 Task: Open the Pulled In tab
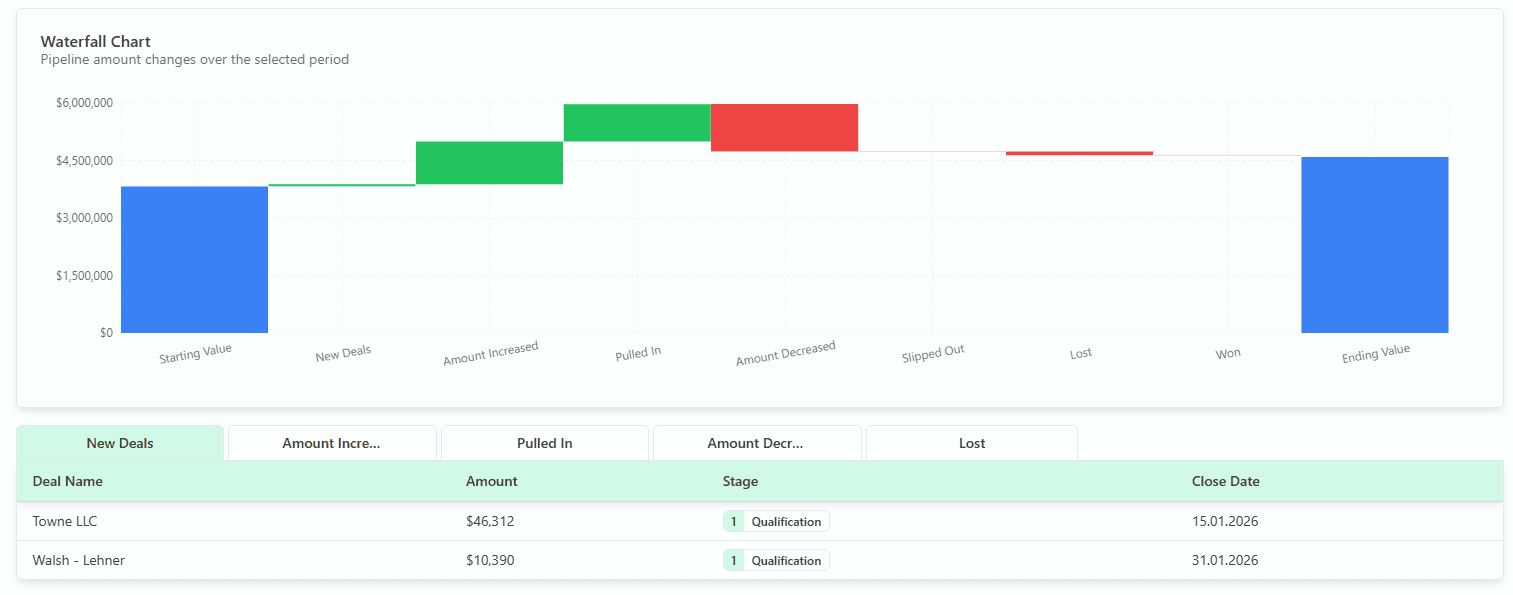click(x=544, y=443)
